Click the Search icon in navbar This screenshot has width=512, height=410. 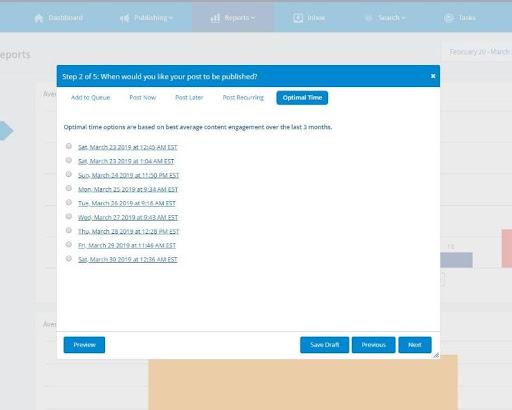coord(369,18)
